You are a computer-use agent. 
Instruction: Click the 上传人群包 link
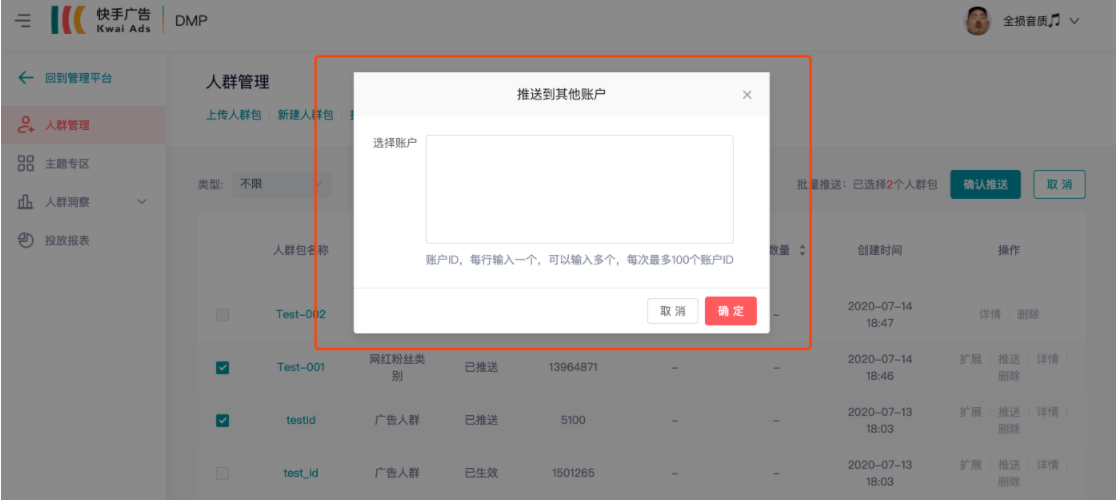(234, 115)
